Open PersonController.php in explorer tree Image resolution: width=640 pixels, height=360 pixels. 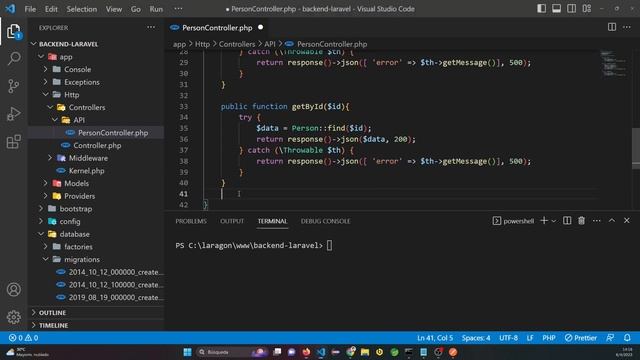point(96,133)
